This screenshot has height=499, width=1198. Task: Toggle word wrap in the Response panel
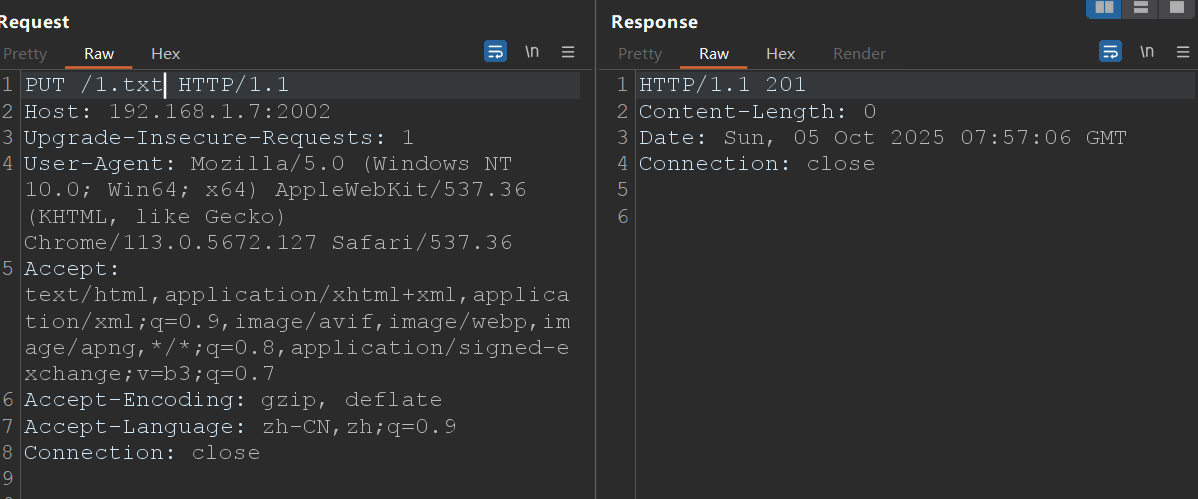pos(1110,52)
